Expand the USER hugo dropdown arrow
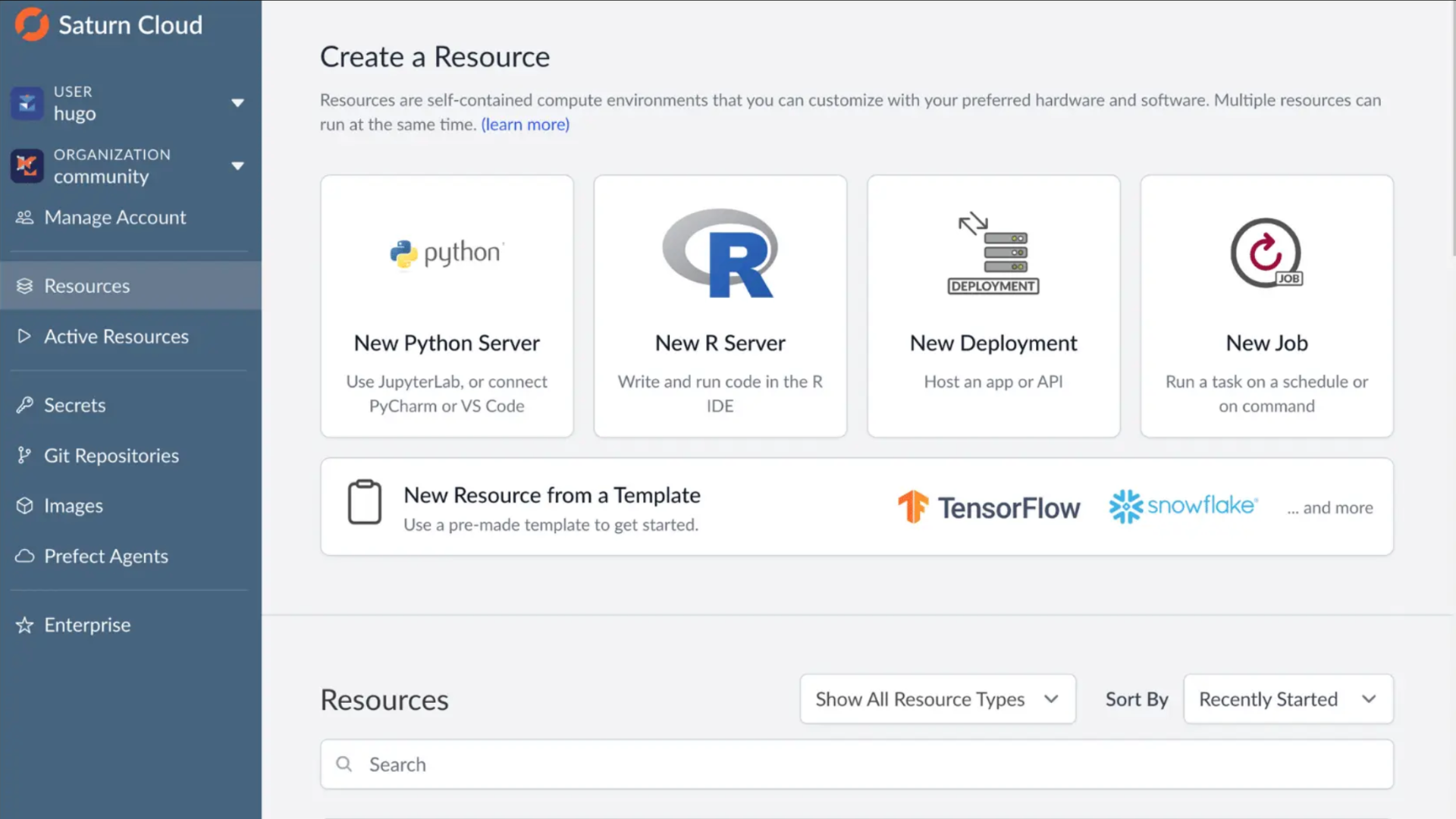The height and width of the screenshot is (819, 1456). 237,102
